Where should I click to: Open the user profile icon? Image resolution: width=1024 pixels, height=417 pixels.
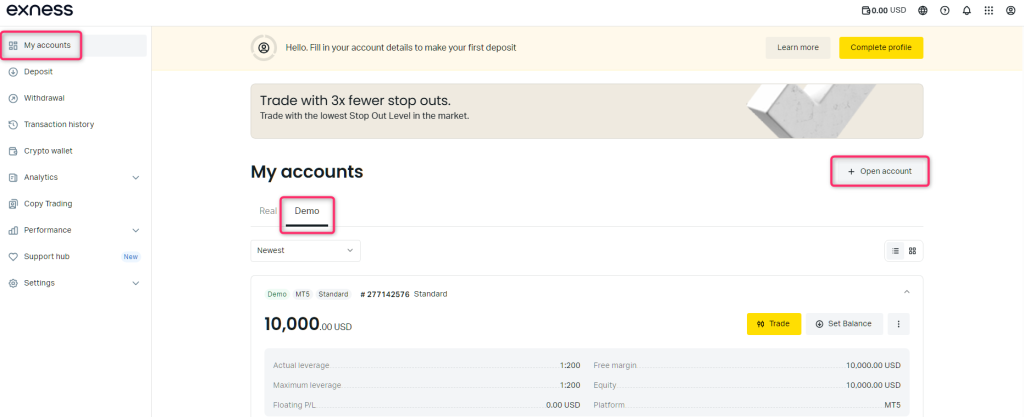pyautogui.click(x=1011, y=10)
